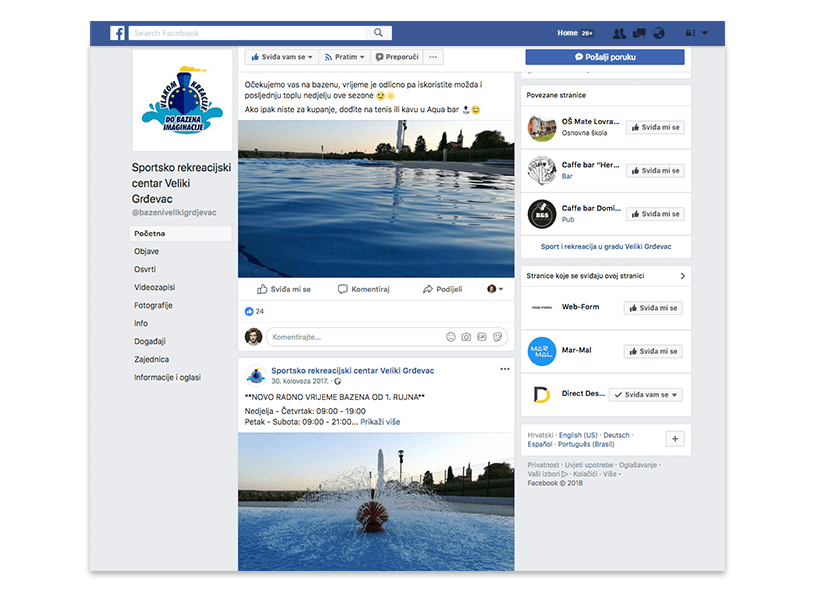Select the Videozapisi sidebar tab
The width and height of the screenshot is (815, 600).
(x=154, y=287)
